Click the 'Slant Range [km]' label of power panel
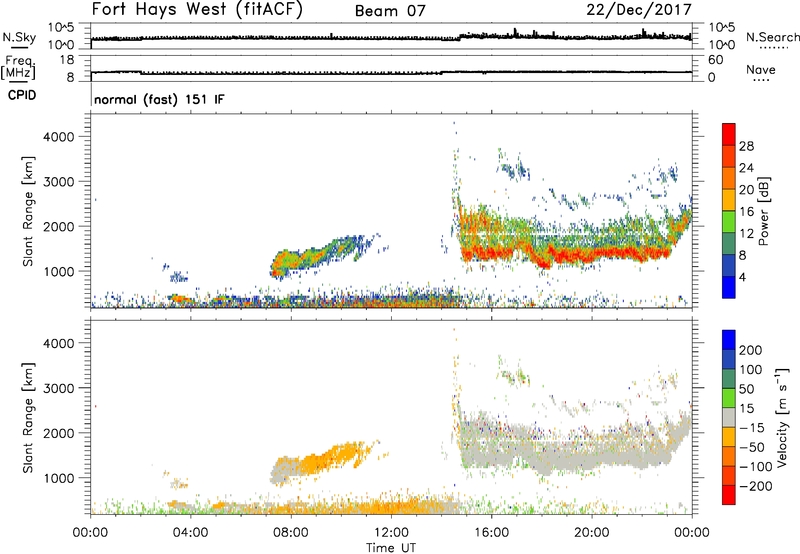 tap(28, 211)
